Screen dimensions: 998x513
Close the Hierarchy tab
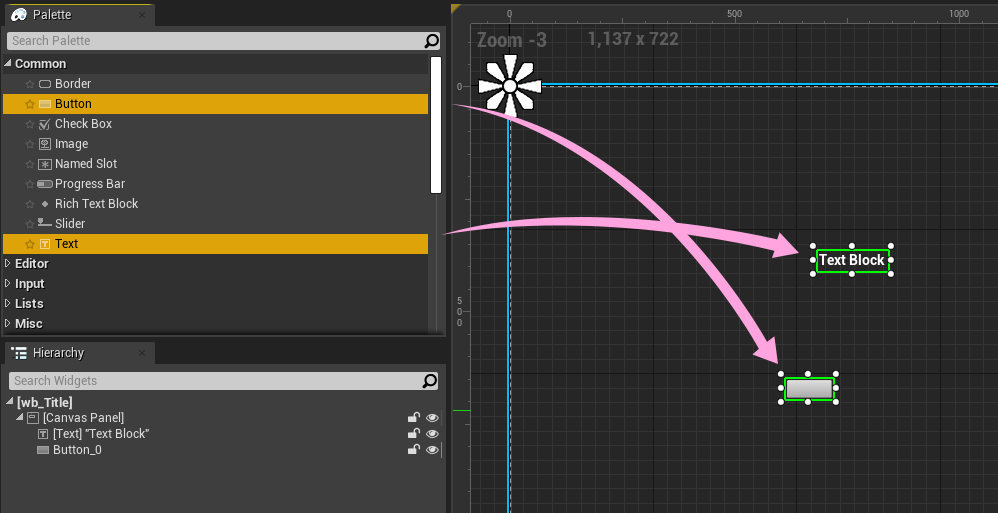point(142,353)
